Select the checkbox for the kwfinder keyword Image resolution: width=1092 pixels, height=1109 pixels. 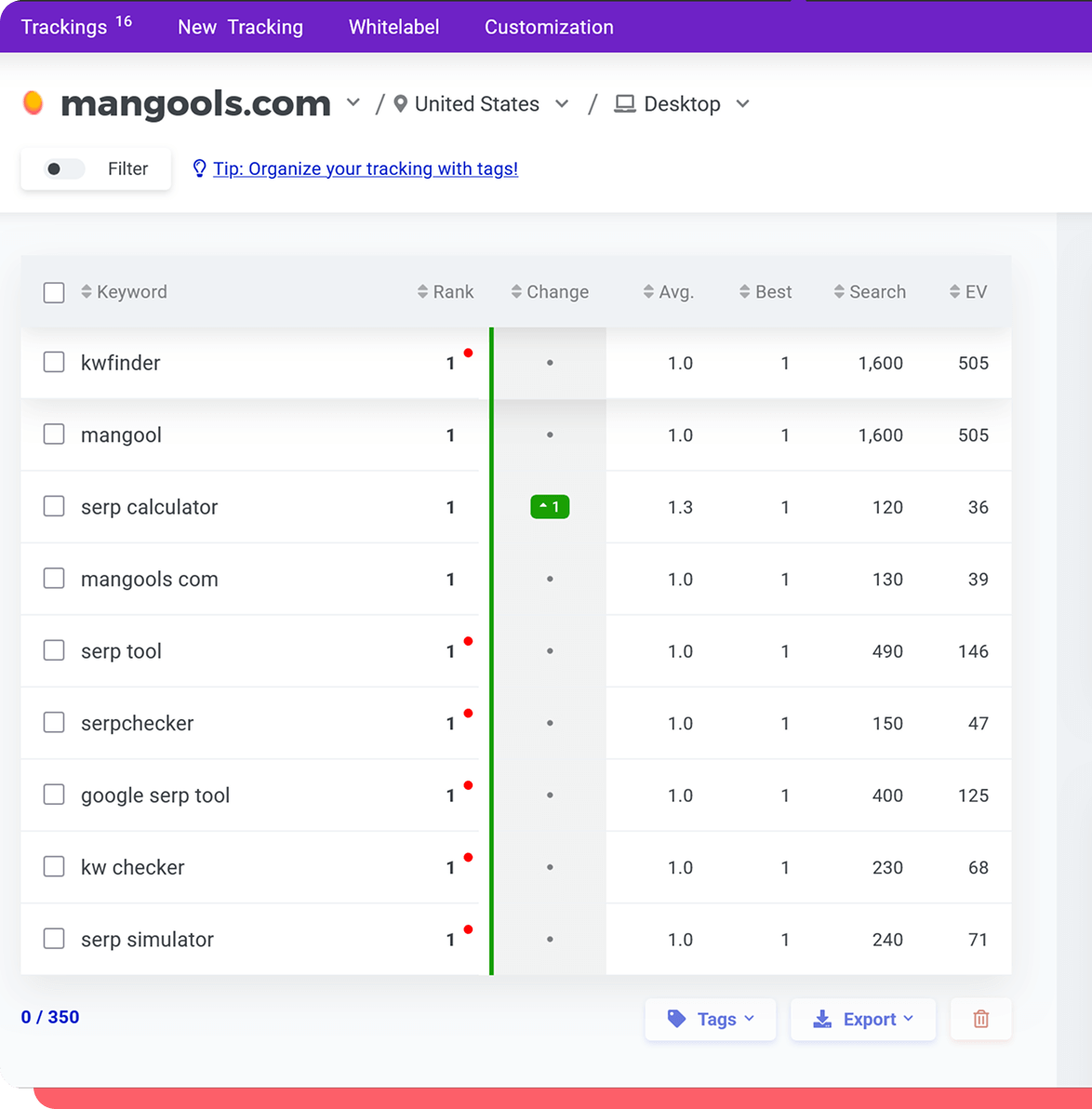coord(54,362)
